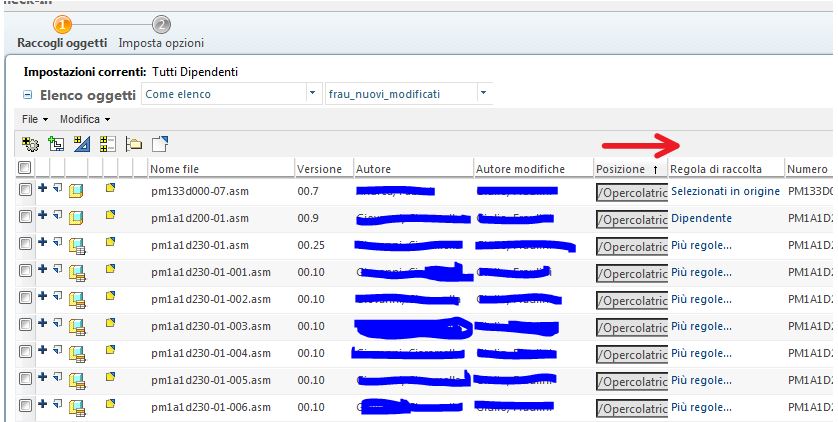The height and width of the screenshot is (422, 838).
Task: Check the box for pm1a1d230-01-001.asm
Action: (x=25, y=270)
